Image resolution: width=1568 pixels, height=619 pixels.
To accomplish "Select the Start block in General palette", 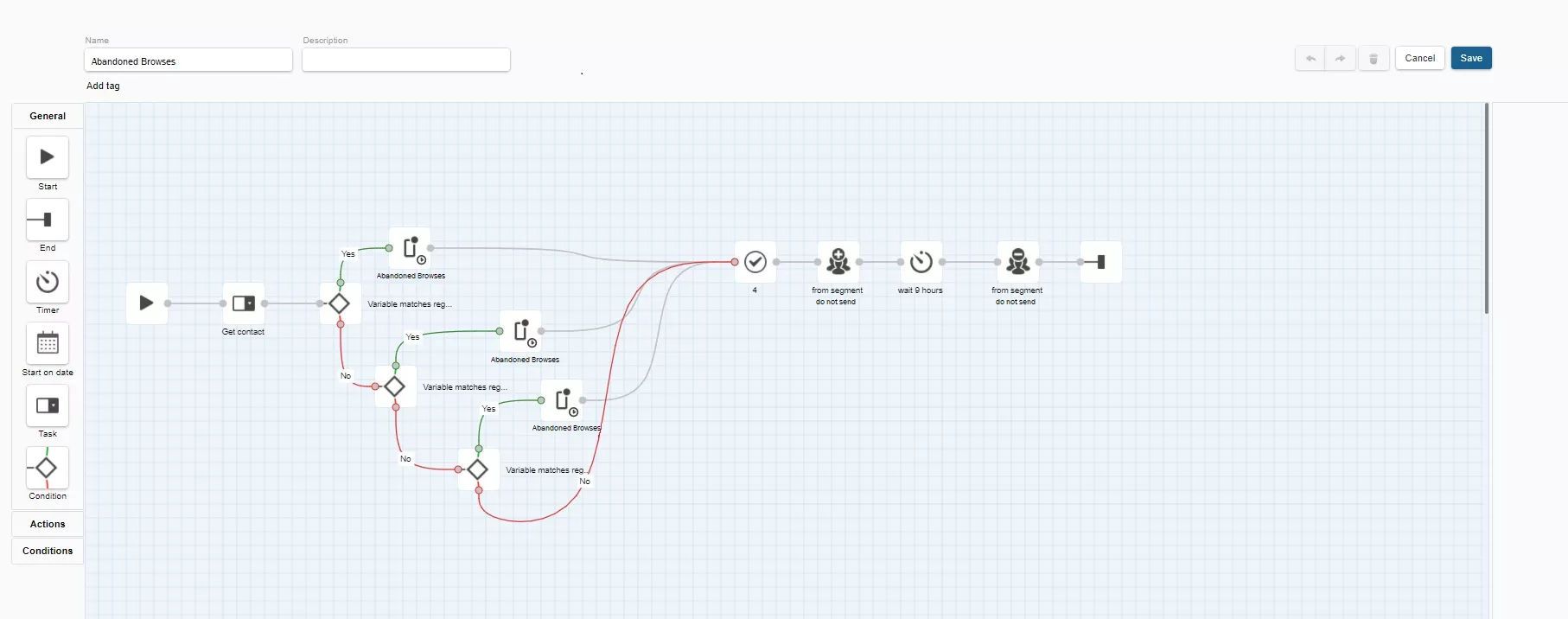I will point(48,158).
